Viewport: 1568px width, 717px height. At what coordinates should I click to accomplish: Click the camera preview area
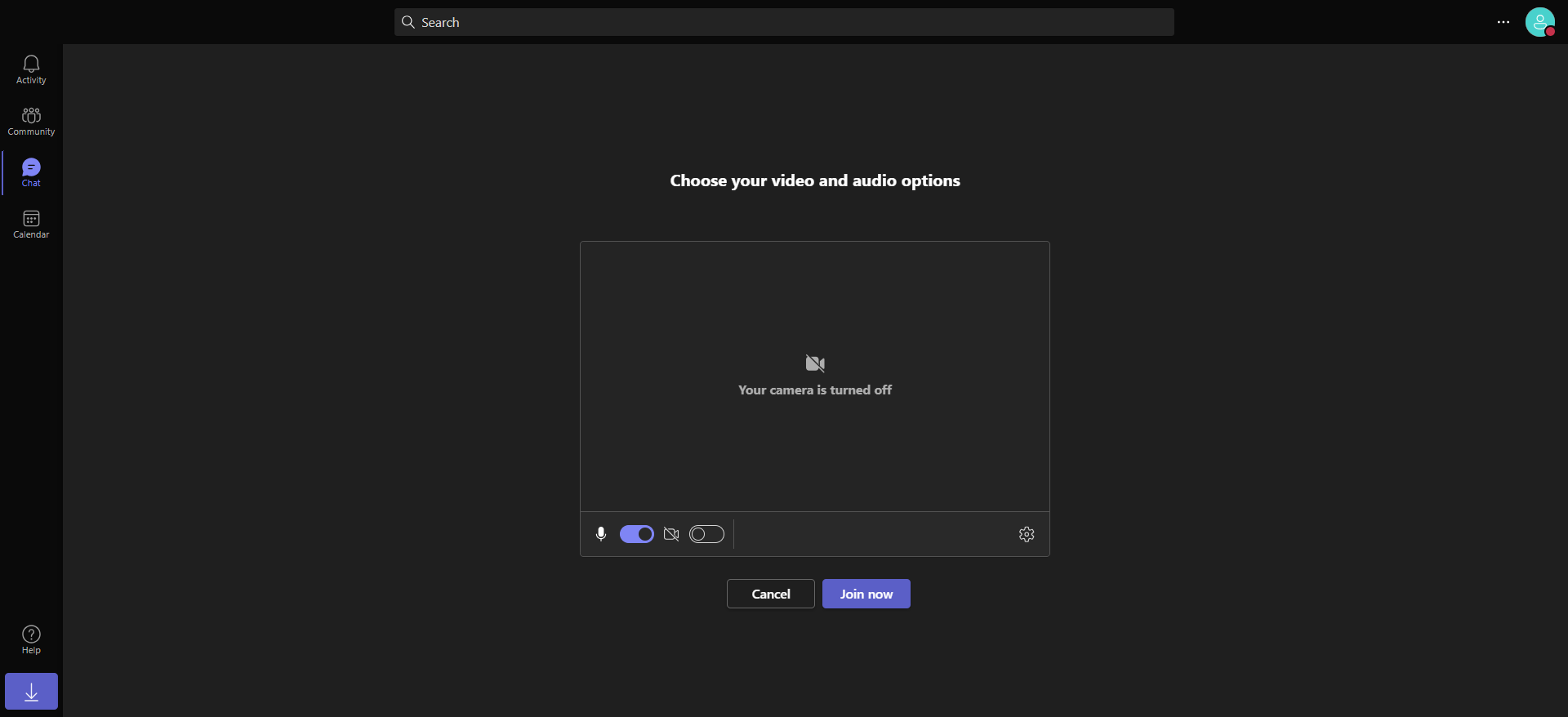[815, 376]
